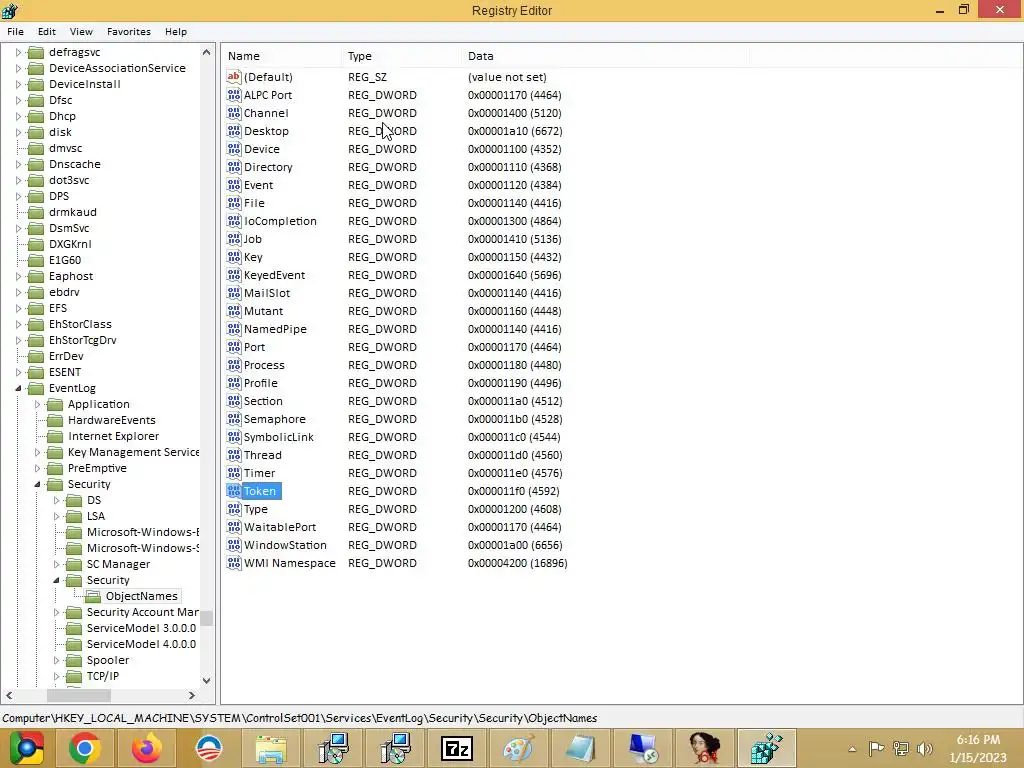
Task: Launch Firefox from the taskbar
Action: (146, 748)
